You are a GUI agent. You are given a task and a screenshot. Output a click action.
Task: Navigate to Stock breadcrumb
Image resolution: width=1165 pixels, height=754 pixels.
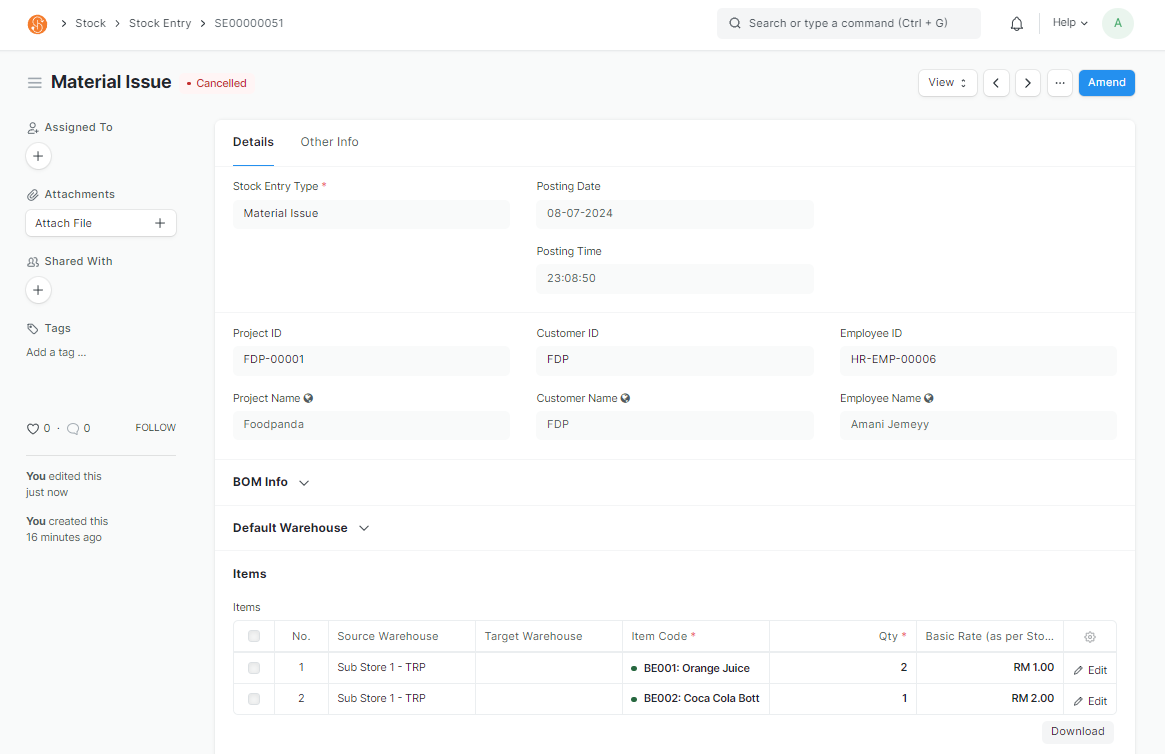click(91, 23)
